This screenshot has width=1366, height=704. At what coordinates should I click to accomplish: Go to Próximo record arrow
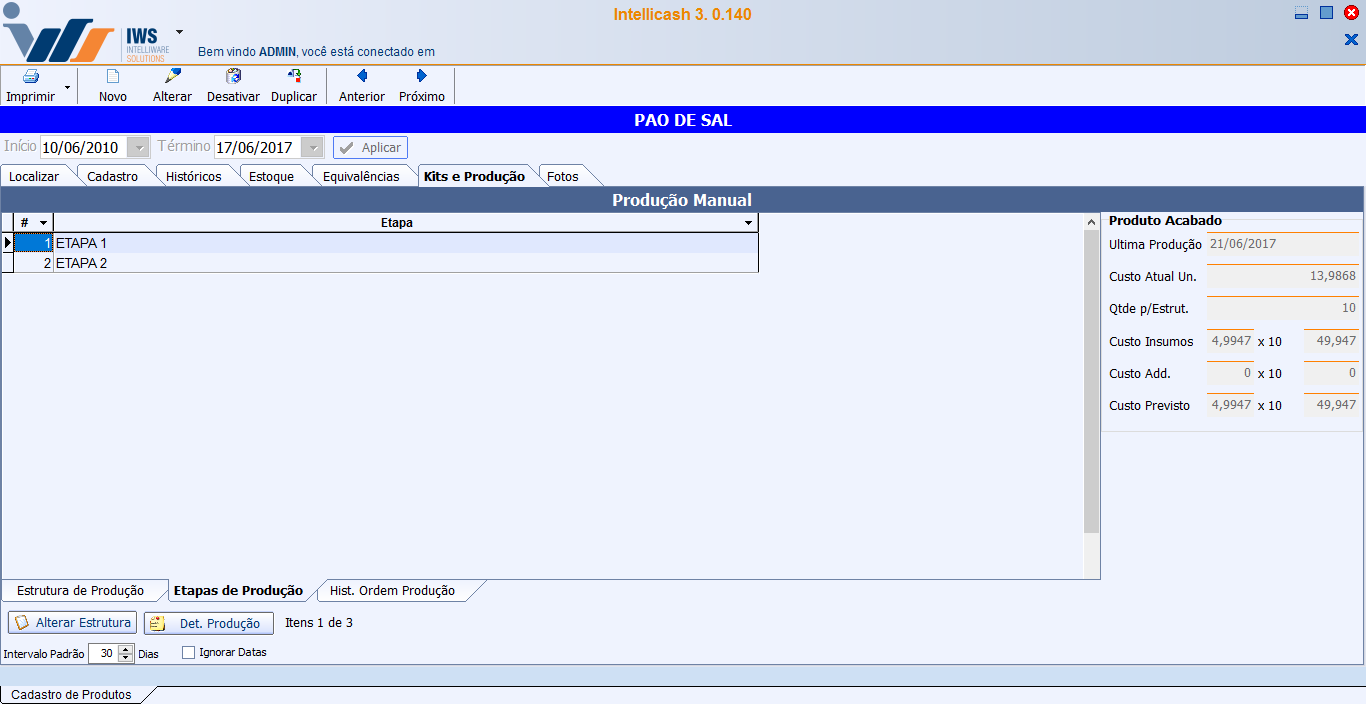[x=422, y=77]
